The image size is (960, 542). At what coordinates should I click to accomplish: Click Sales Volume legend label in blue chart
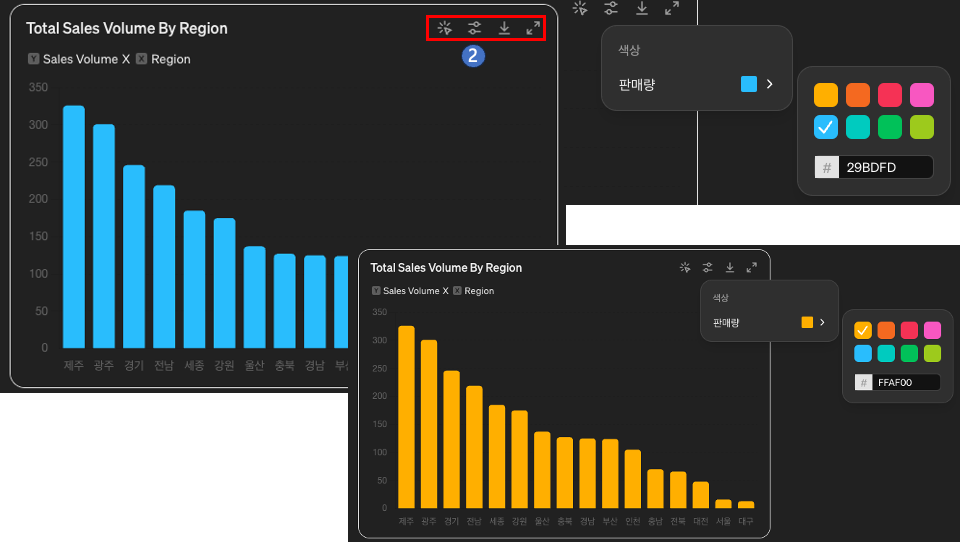(x=80, y=59)
